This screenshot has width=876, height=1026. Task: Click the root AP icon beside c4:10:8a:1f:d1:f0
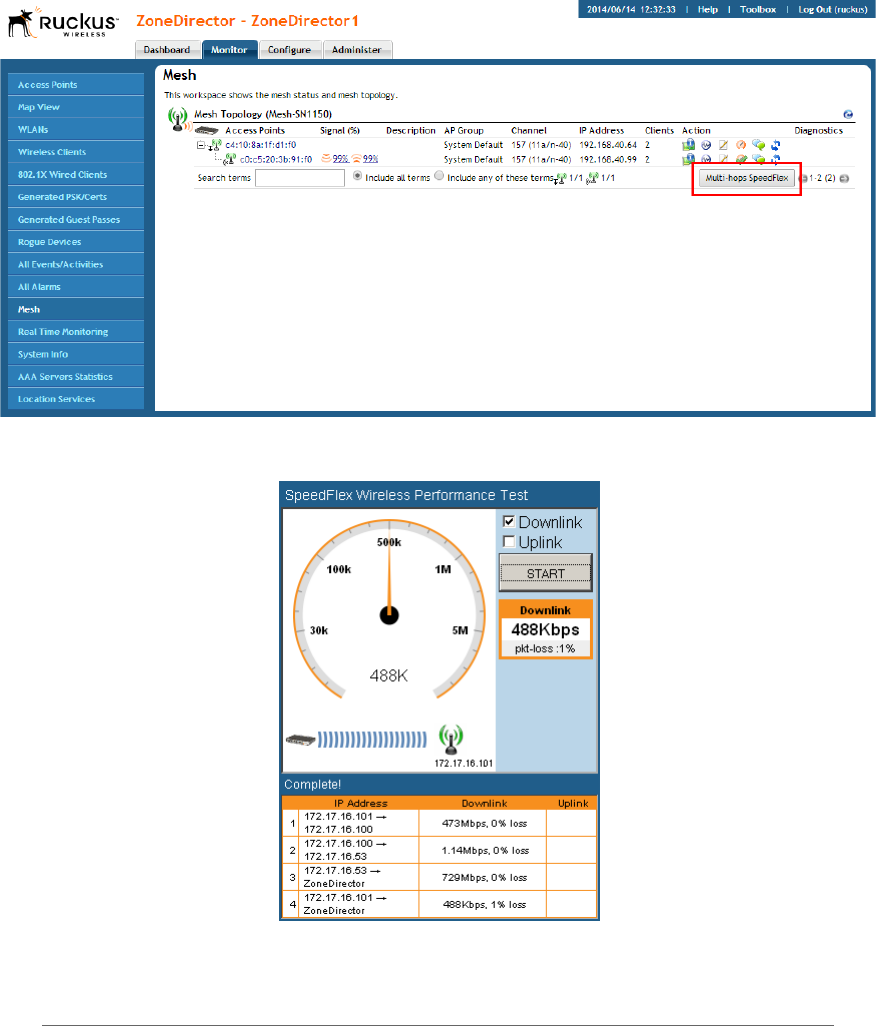coord(215,145)
